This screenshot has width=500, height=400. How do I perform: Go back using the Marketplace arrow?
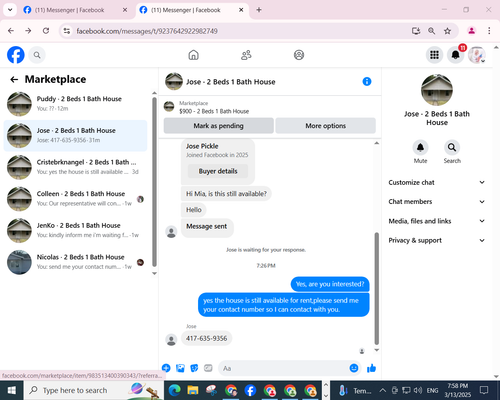[x=14, y=79]
